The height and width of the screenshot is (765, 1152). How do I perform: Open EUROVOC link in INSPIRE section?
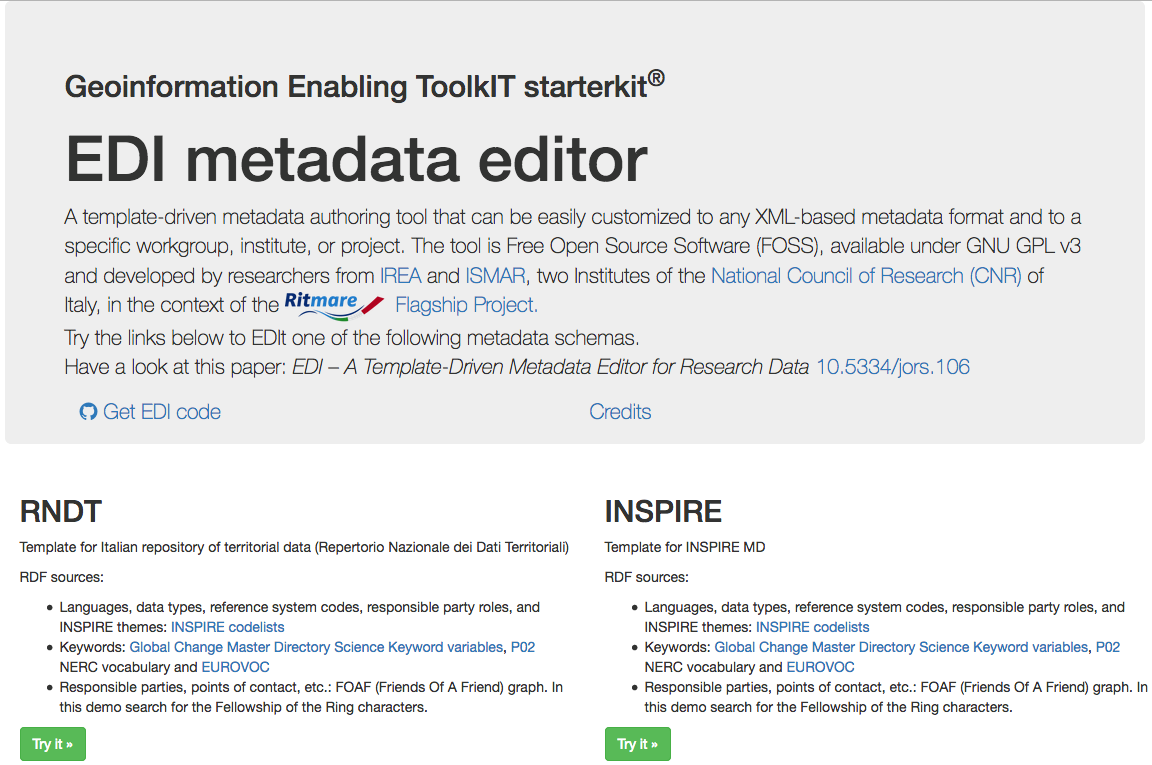821,667
